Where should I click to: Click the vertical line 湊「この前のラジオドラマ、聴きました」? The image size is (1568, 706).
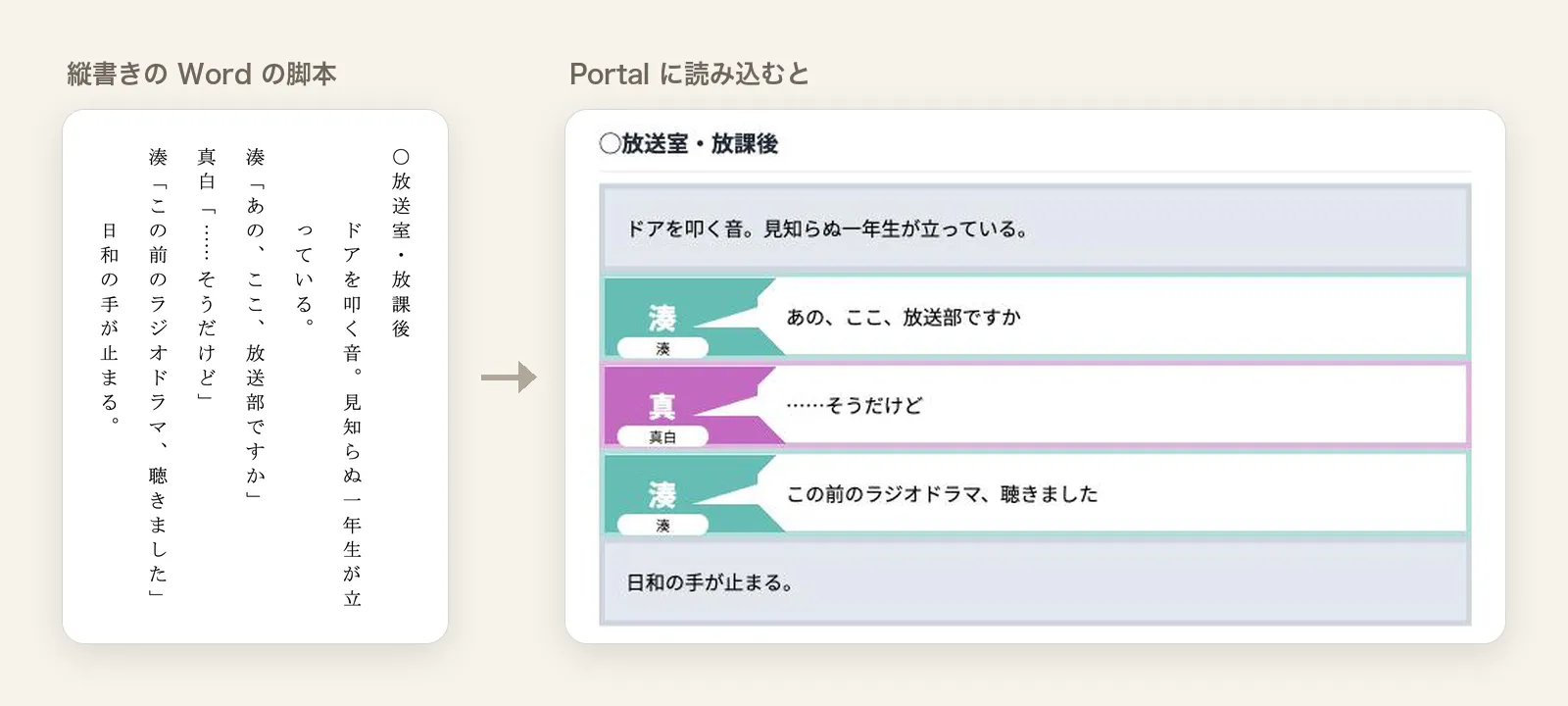pyautogui.click(x=158, y=372)
